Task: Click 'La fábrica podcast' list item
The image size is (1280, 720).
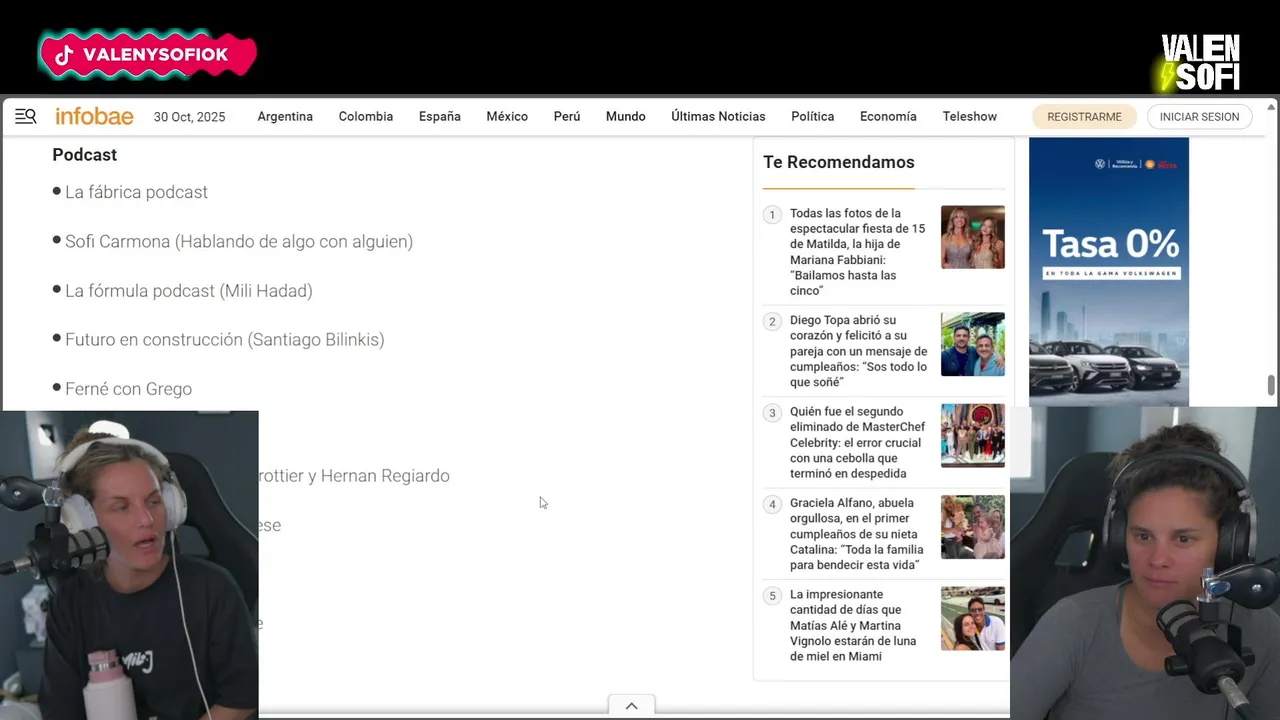Action: coord(136,192)
